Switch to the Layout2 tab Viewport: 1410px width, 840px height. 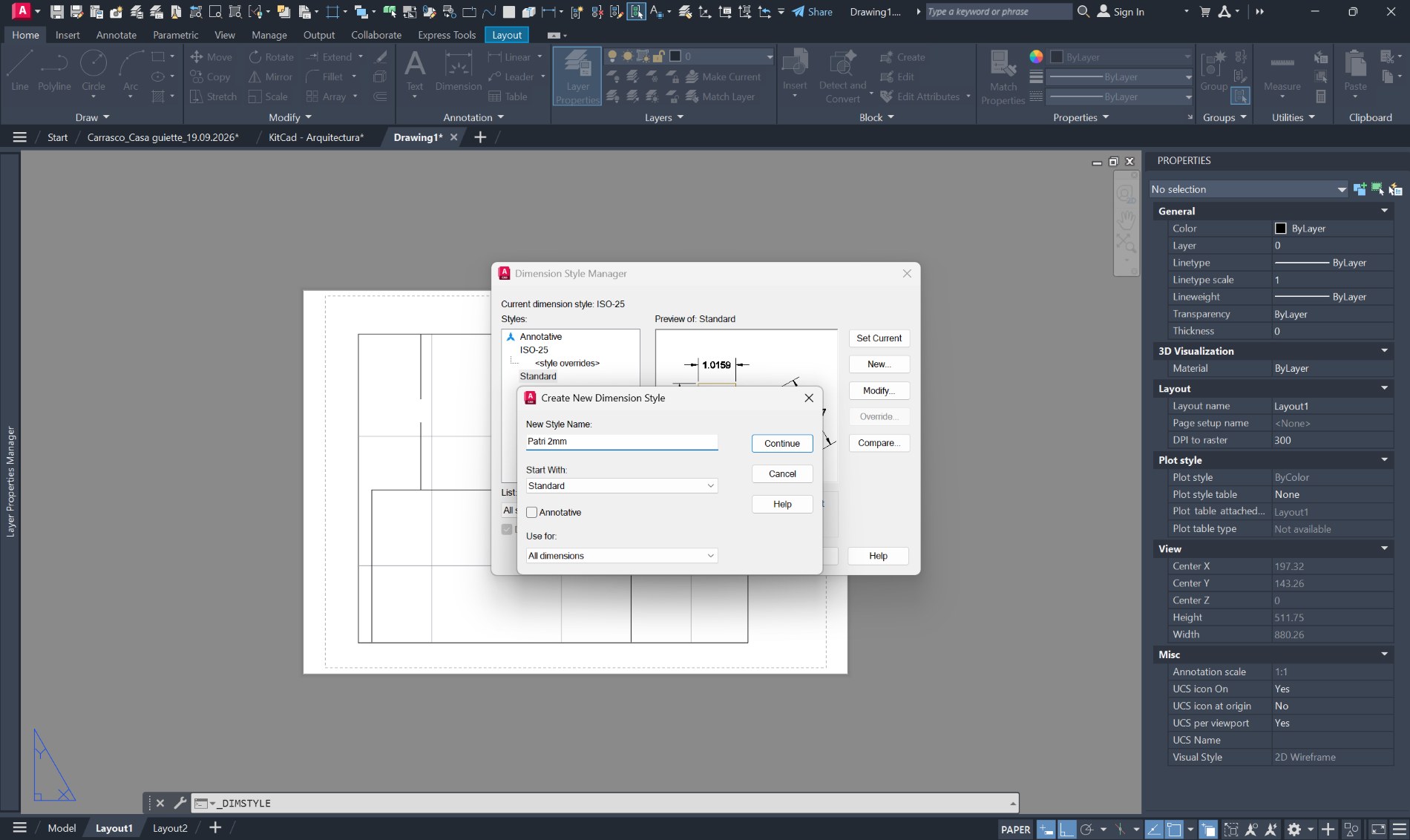click(170, 828)
